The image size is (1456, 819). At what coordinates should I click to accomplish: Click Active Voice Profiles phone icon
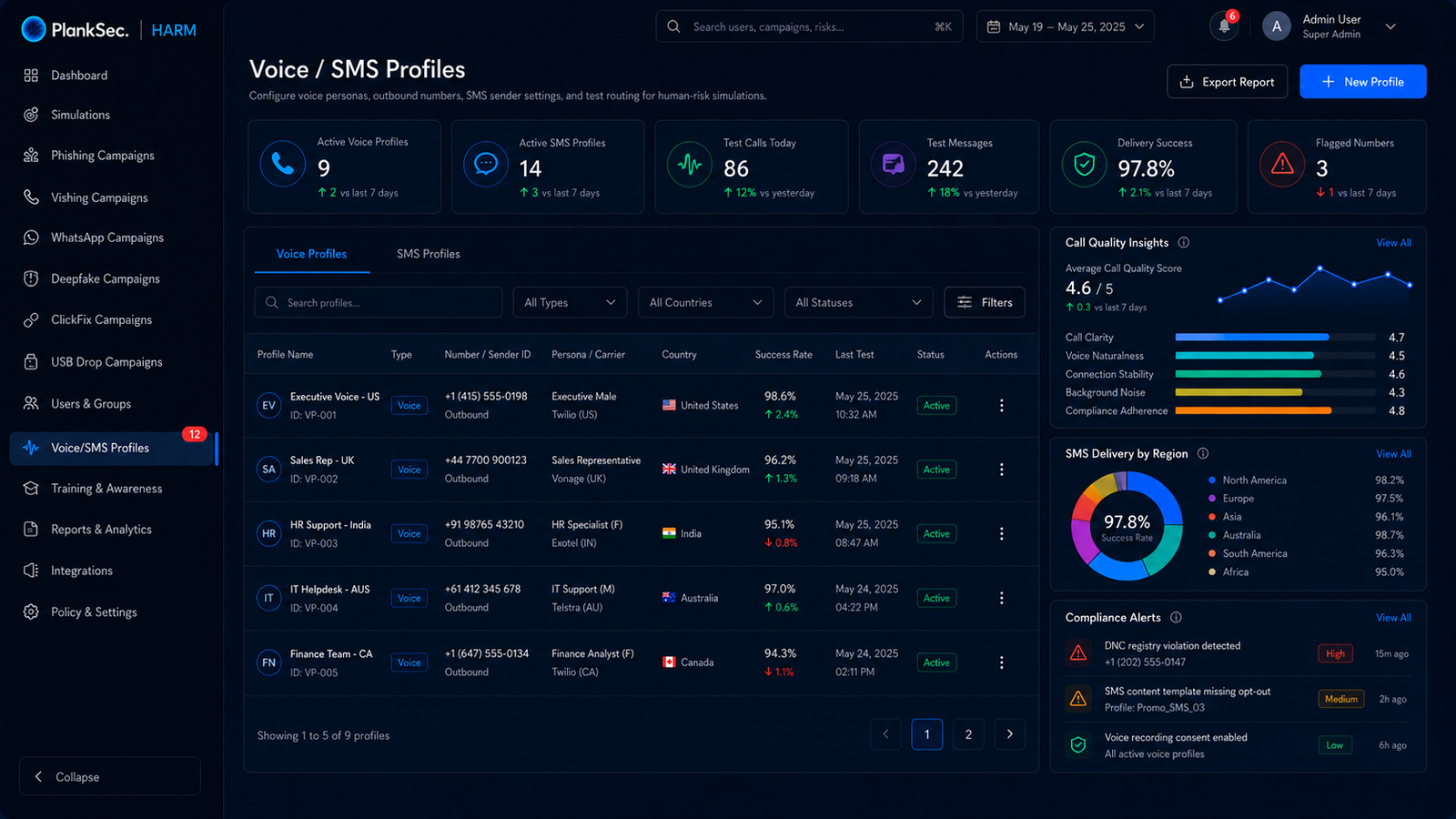click(283, 164)
